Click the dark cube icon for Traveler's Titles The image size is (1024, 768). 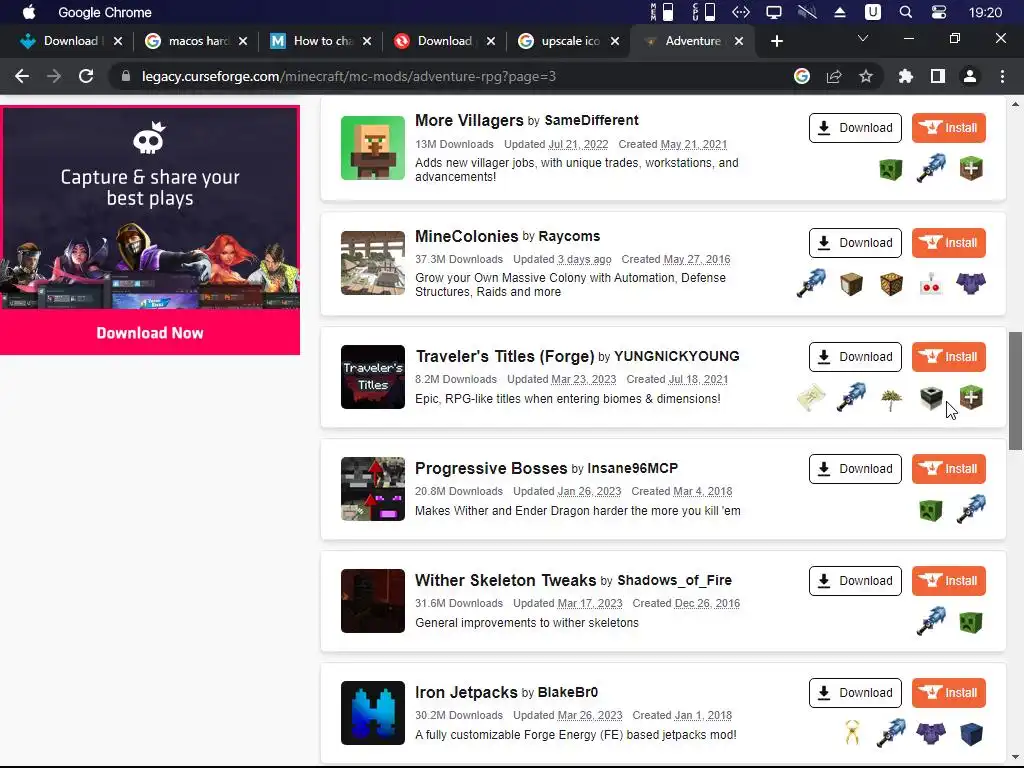click(931, 397)
